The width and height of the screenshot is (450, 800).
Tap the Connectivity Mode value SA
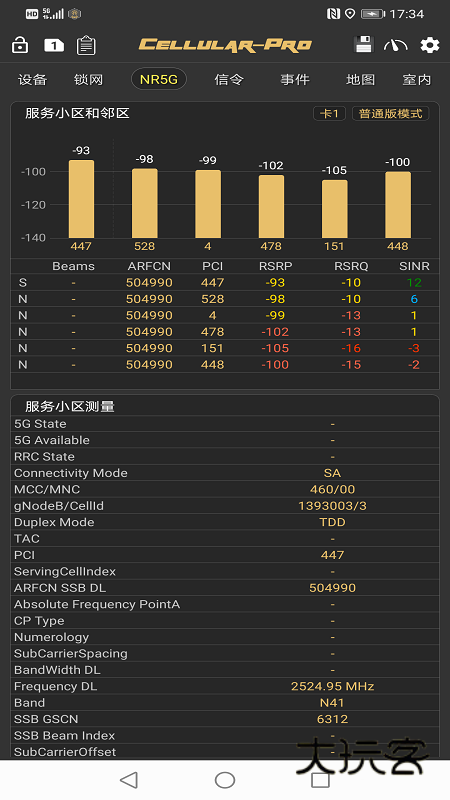coord(332,473)
